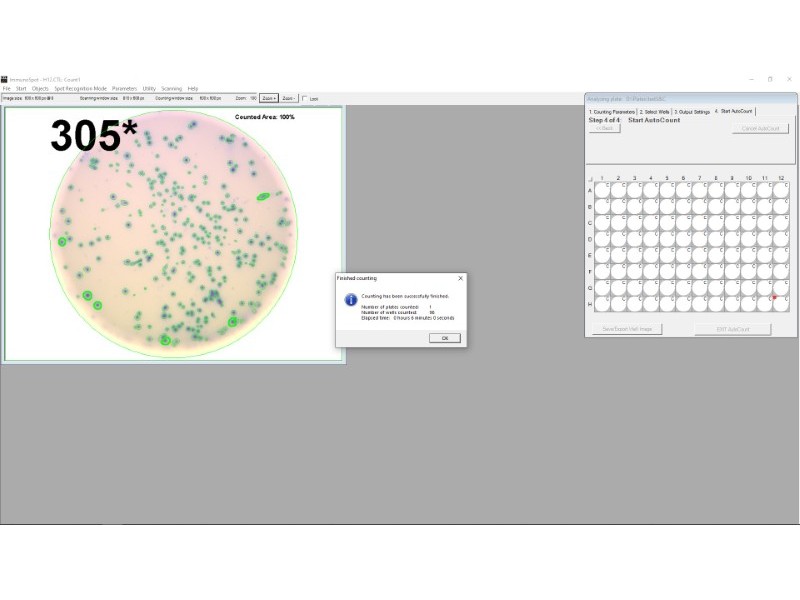Screen dimensions: 800x600
Task: Click the Zoom + toolbar button
Action: point(269,99)
